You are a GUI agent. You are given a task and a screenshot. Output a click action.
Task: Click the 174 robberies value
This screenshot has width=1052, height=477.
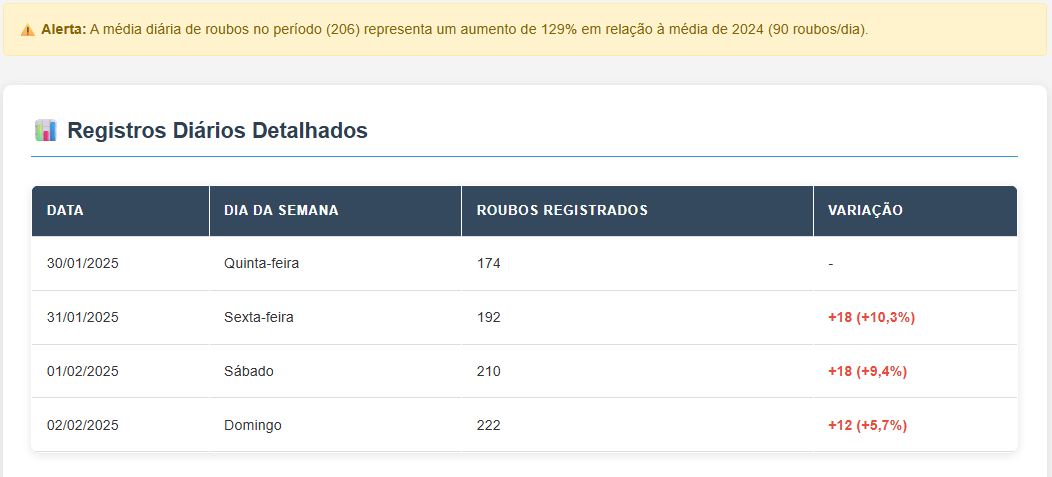pos(489,264)
